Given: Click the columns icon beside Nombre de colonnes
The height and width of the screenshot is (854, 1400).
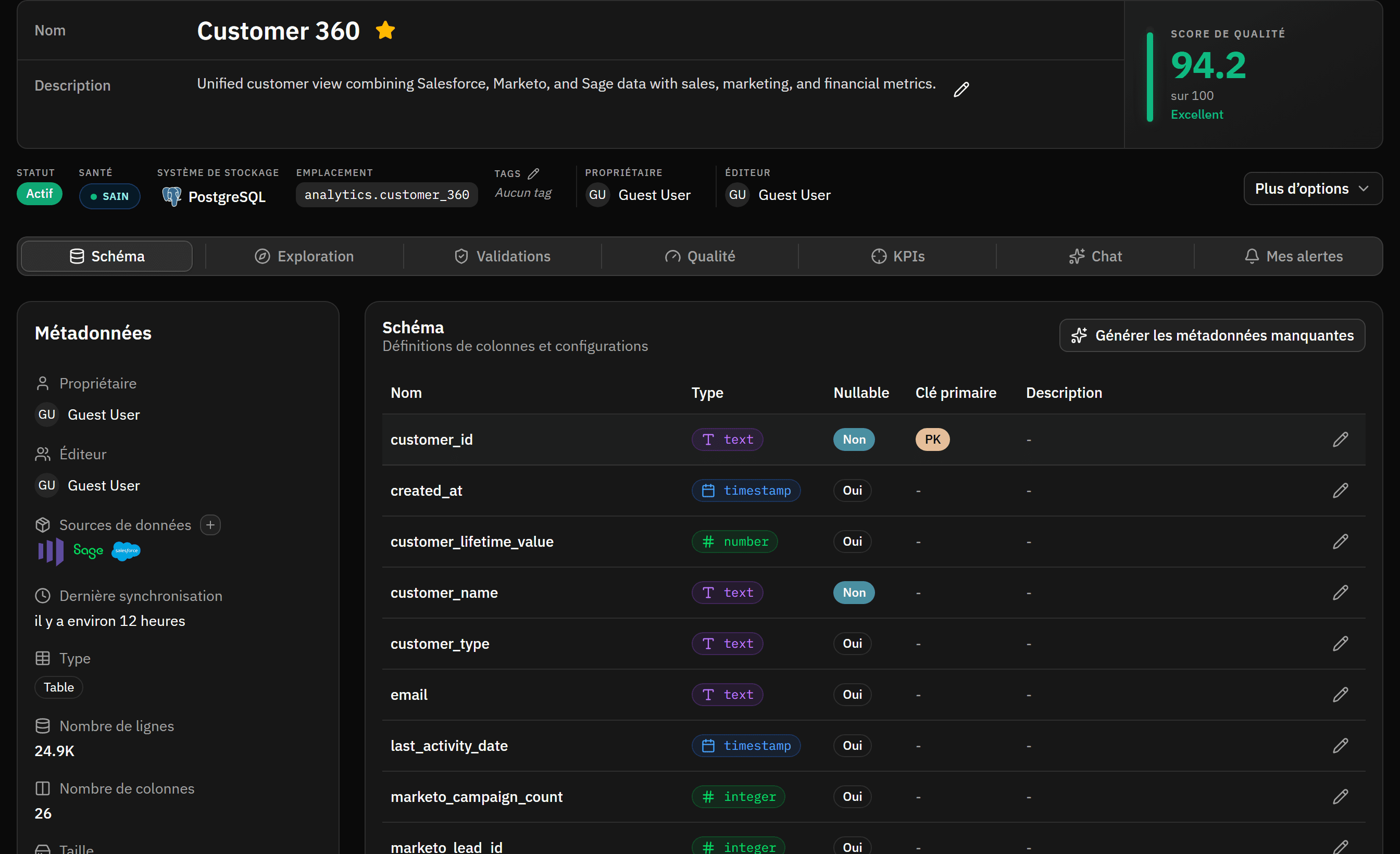Looking at the screenshot, I should coord(43,789).
